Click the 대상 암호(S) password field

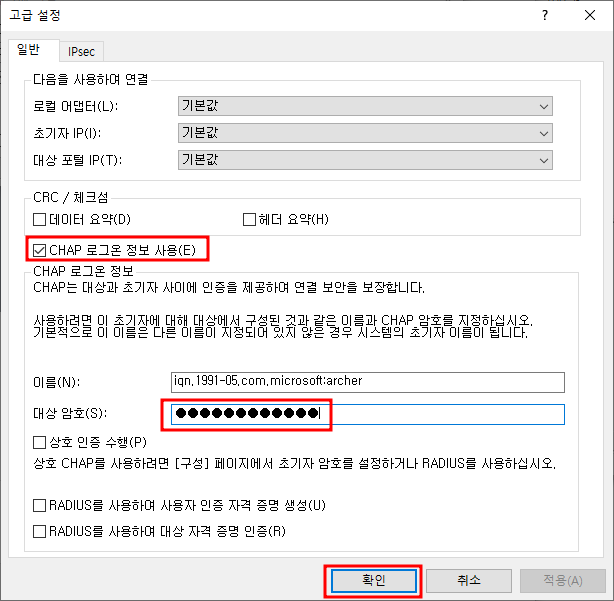point(368,414)
